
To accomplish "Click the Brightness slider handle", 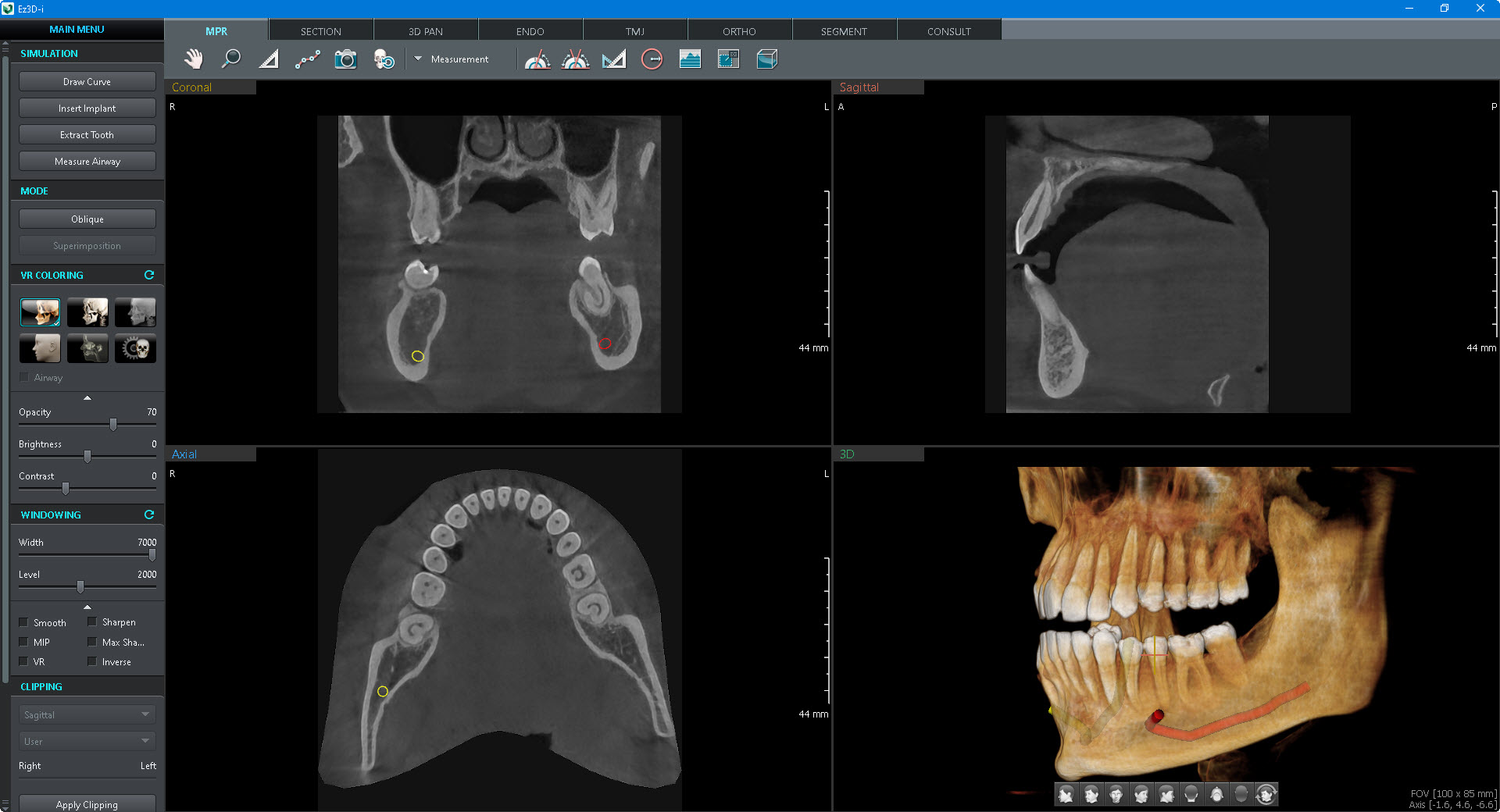I will point(87,456).
